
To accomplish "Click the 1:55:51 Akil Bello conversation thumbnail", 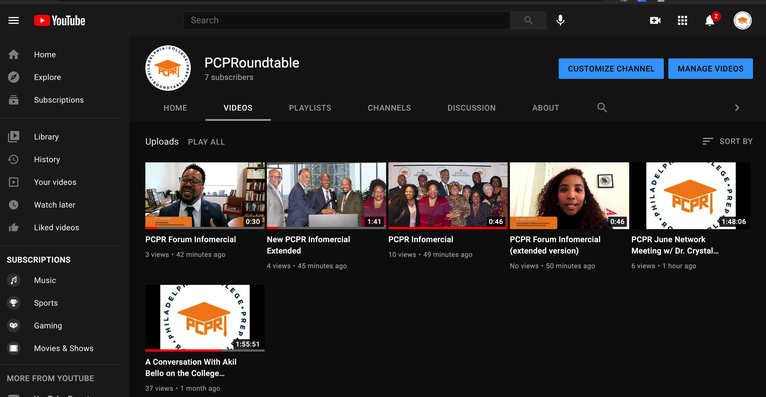I will (205, 318).
